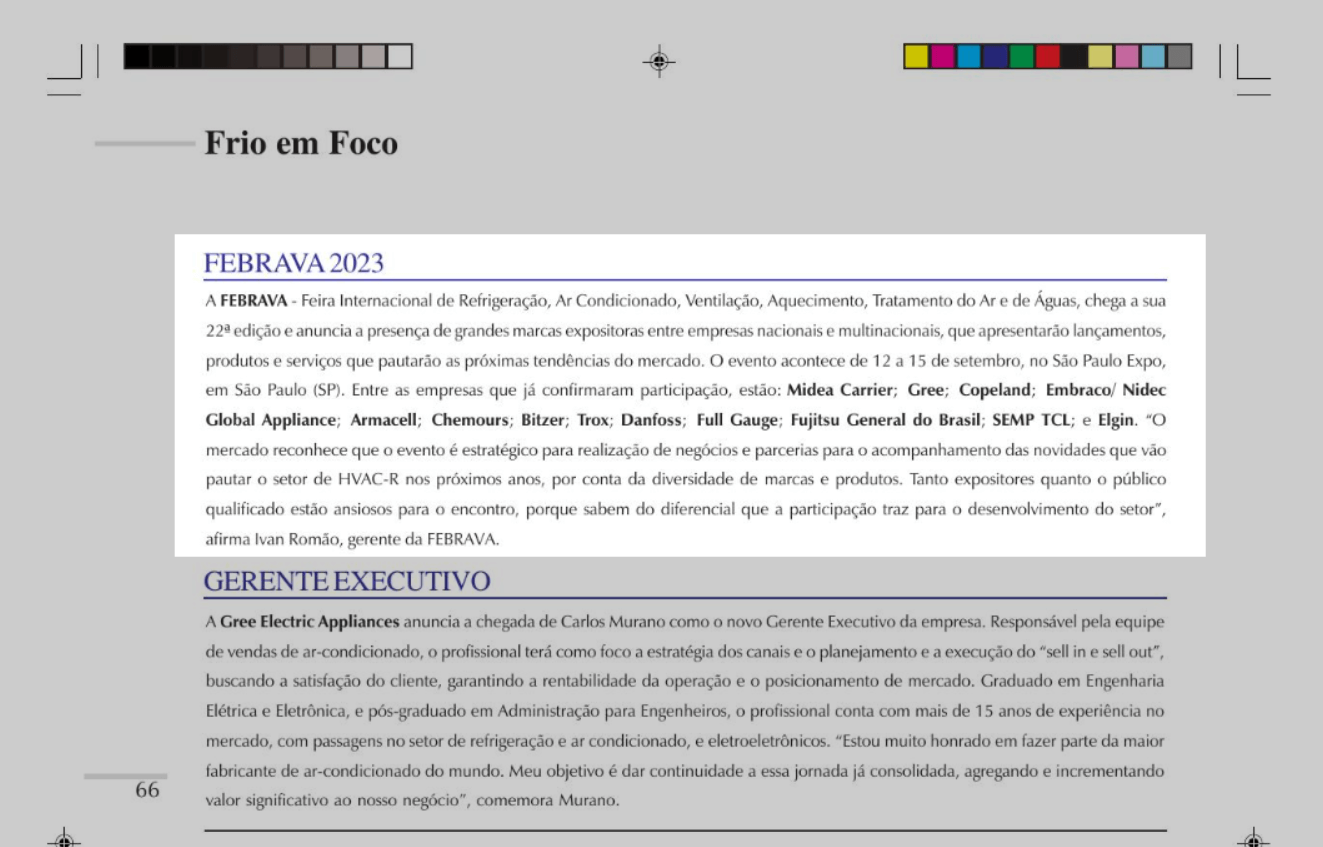
Task: Click the bold "SEMP TCL" company name
Action: (x=1032, y=420)
